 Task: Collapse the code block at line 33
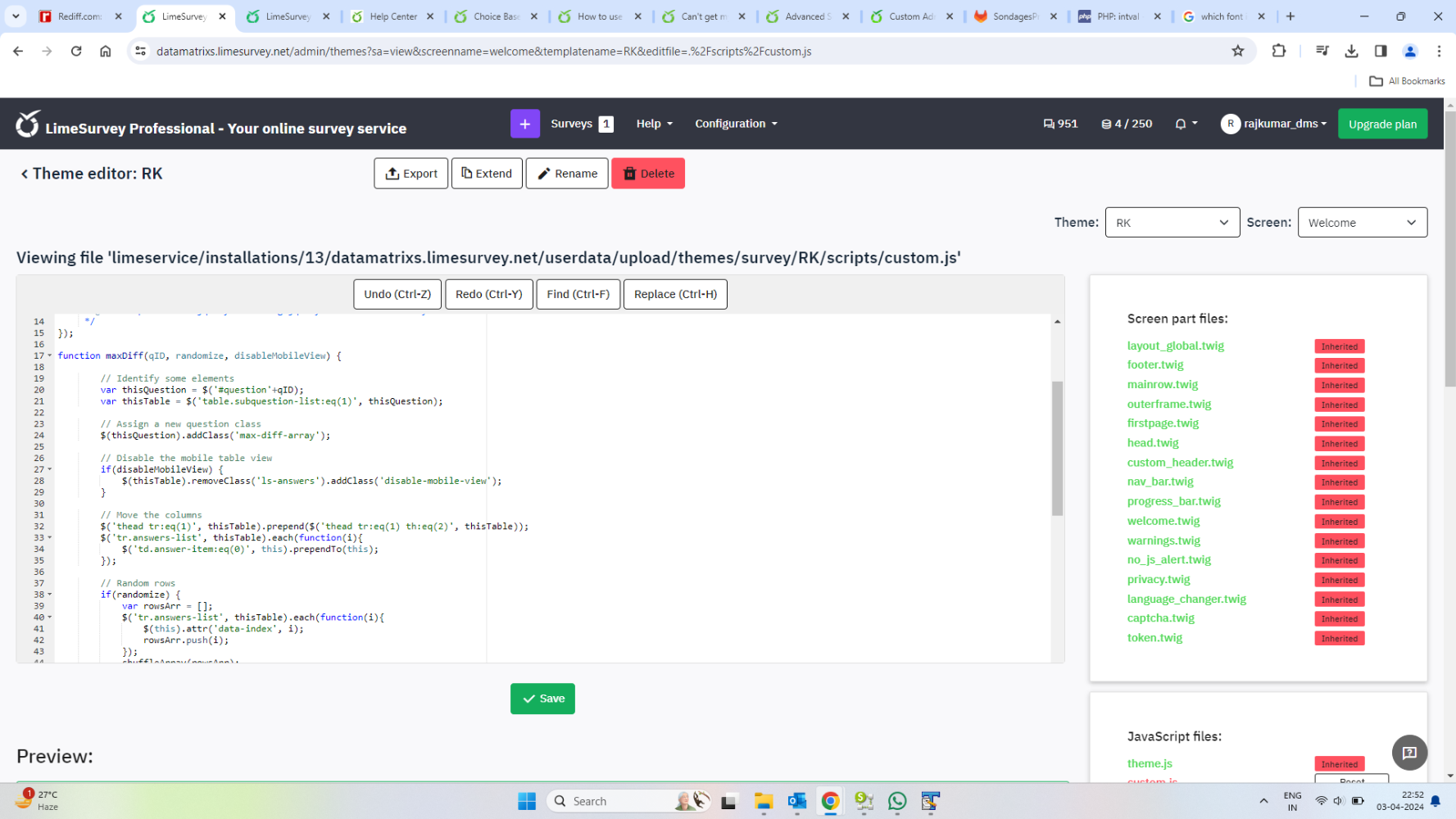pyautogui.click(x=49, y=538)
